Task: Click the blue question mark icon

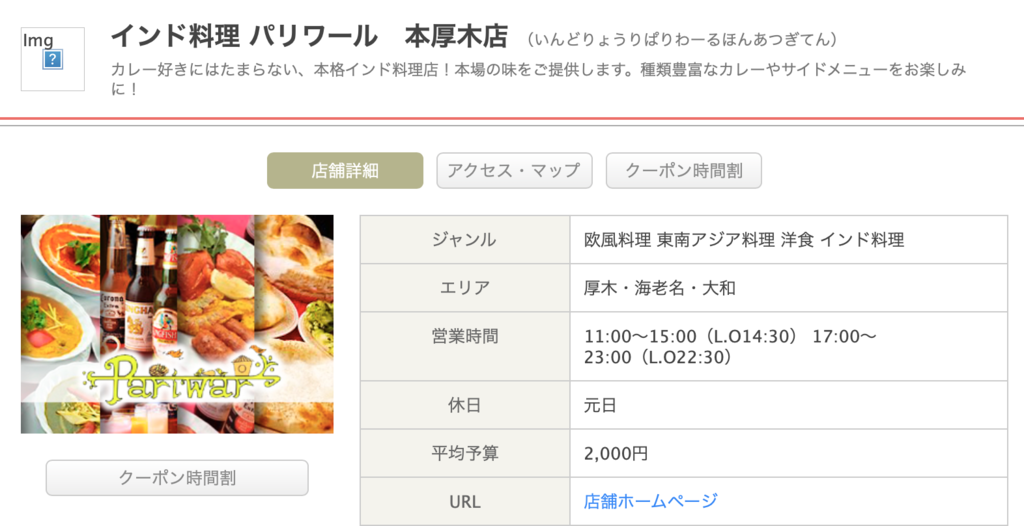Action: click(53, 60)
